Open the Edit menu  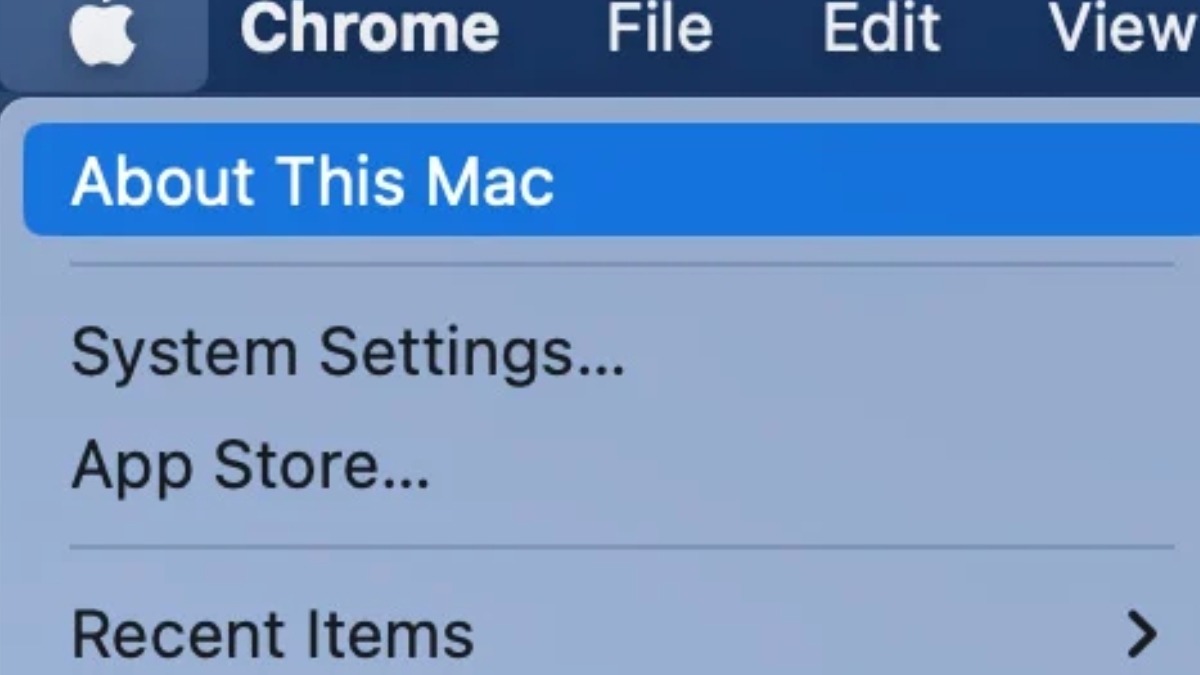coord(881,28)
